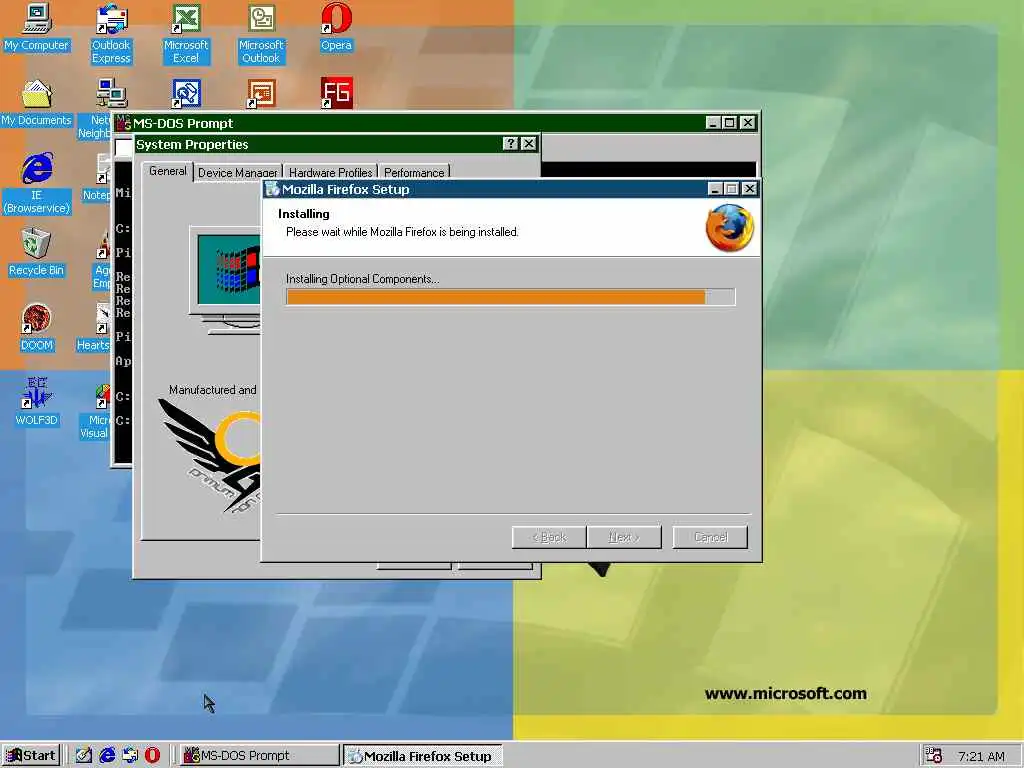Open the Performance tab in System Properties
Image resolution: width=1024 pixels, height=768 pixels.
click(414, 172)
